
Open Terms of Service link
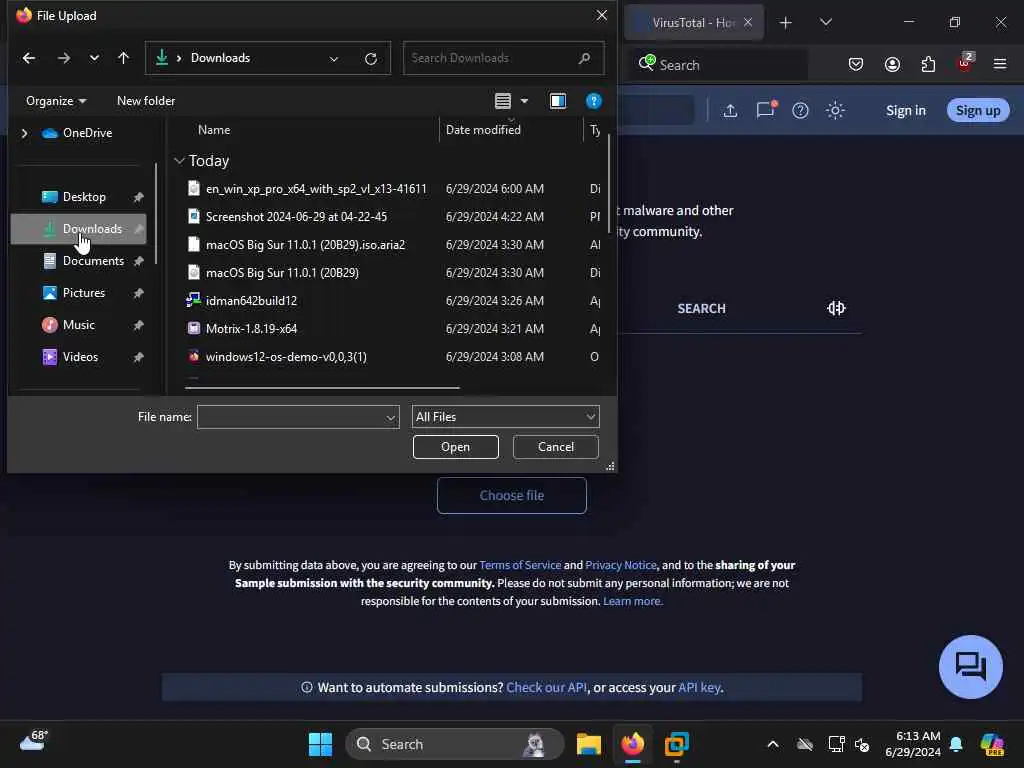tap(520, 566)
